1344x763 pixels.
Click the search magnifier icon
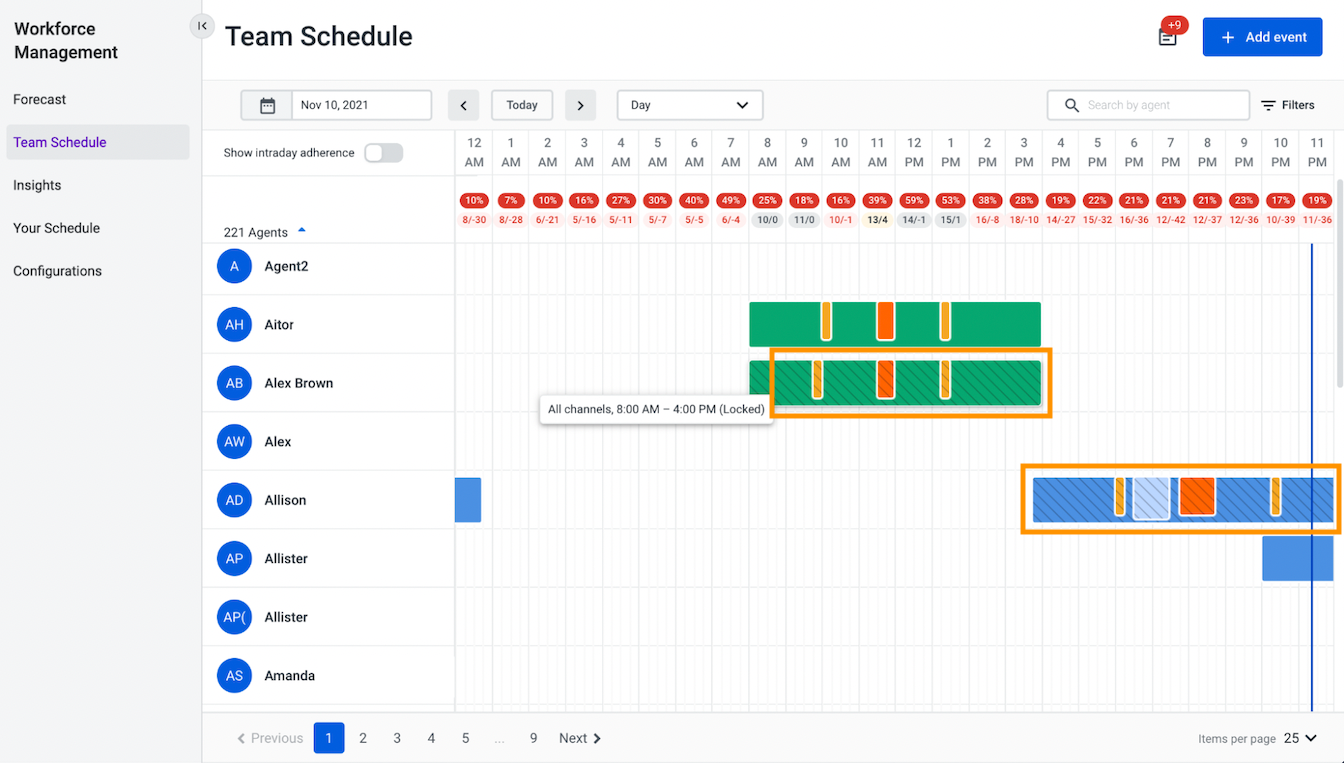[1072, 105]
